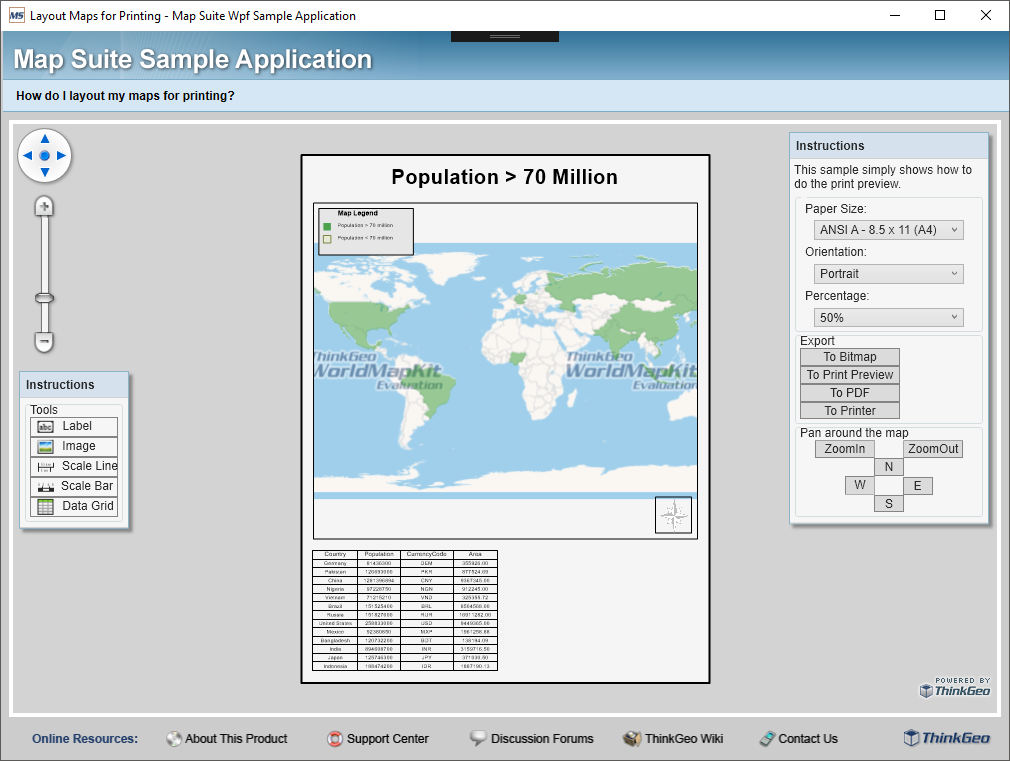Zoom in with the plus slider button

click(x=44, y=207)
